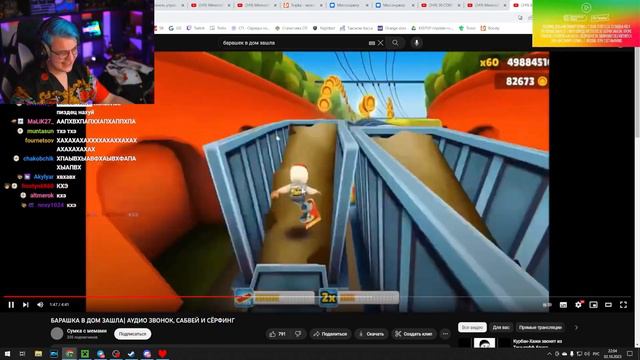Open File Explorer from the taskbar
This screenshot has width=640, height=360.
pyautogui.click(x=38, y=353)
